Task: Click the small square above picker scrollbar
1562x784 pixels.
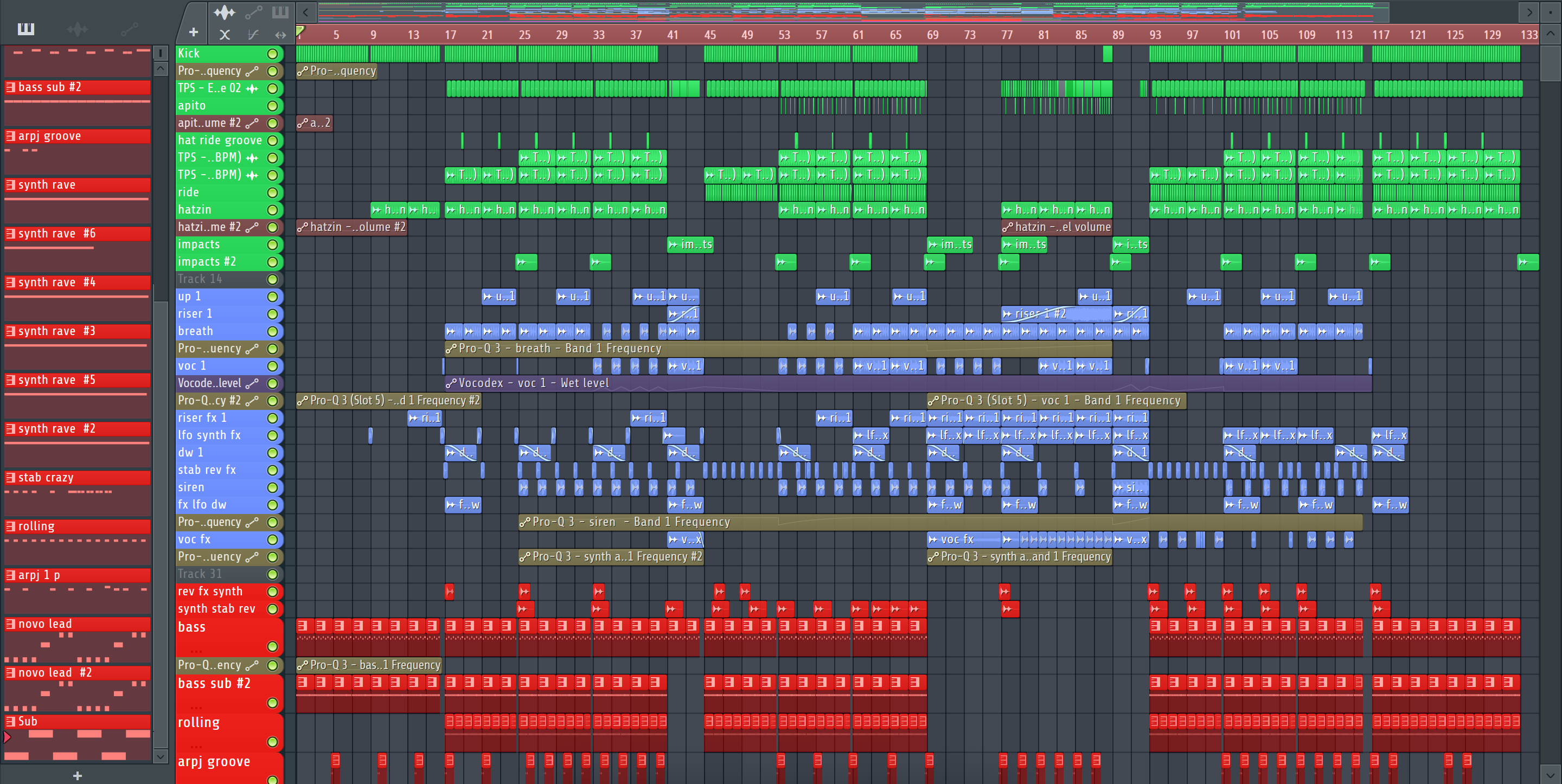Action: pos(161,53)
